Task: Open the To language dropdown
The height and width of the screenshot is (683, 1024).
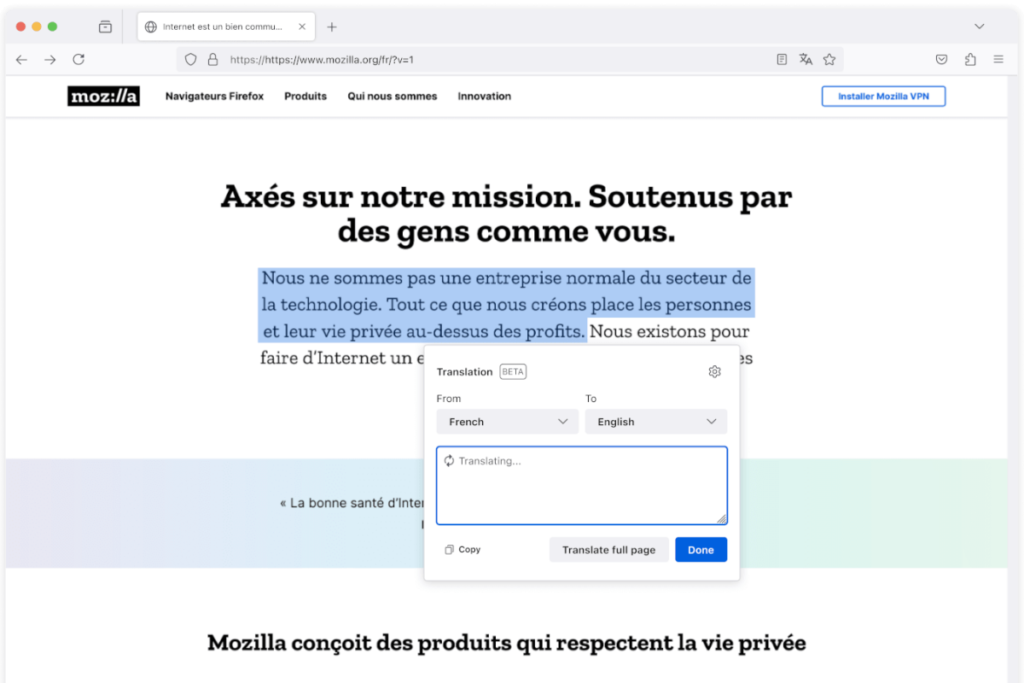Action: (x=655, y=421)
